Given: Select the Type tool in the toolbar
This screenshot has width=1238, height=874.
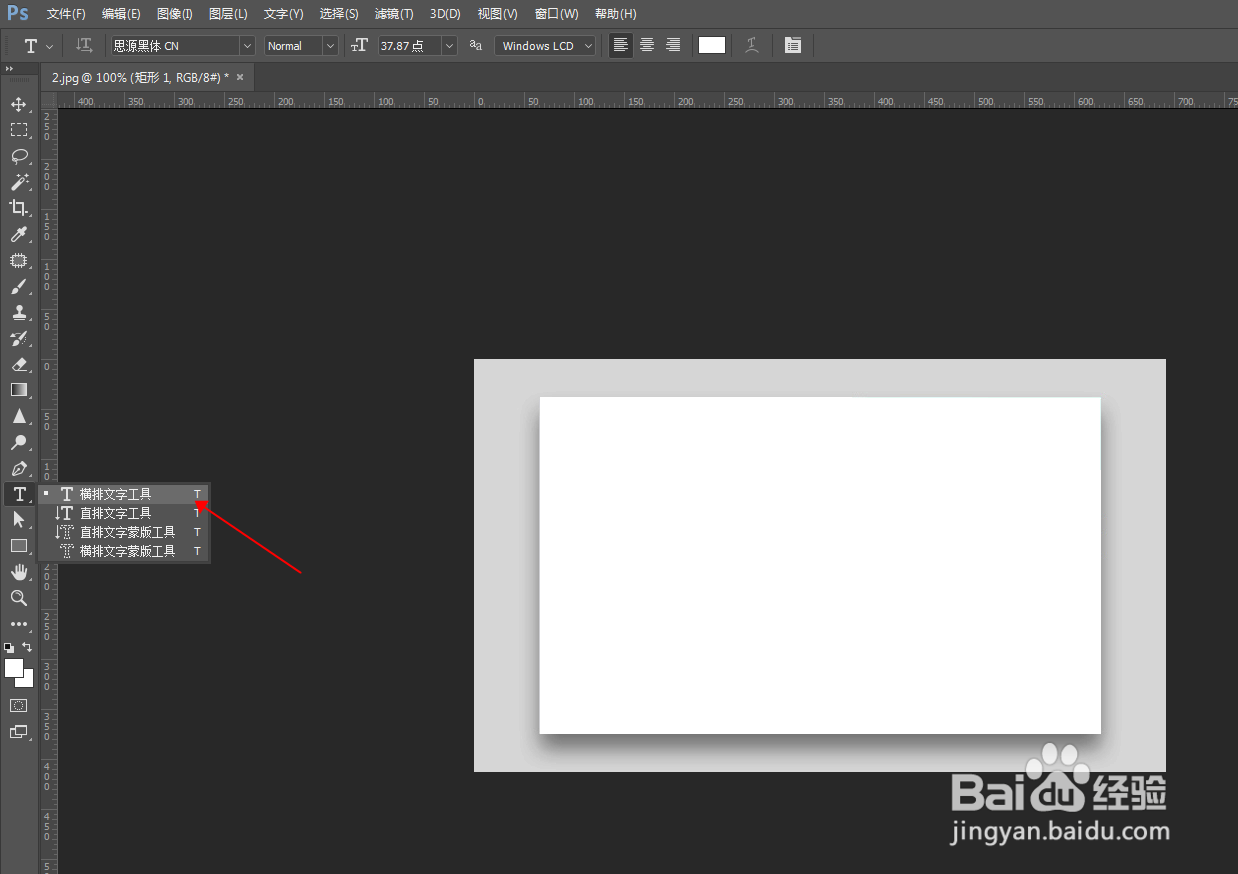Looking at the screenshot, I should [x=19, y=494].
